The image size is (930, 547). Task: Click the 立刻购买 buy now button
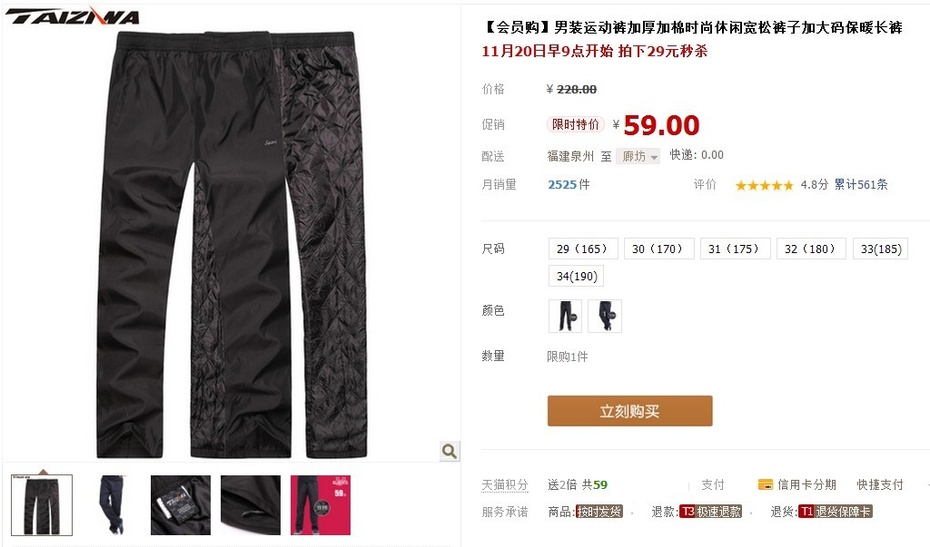[629, 411]
